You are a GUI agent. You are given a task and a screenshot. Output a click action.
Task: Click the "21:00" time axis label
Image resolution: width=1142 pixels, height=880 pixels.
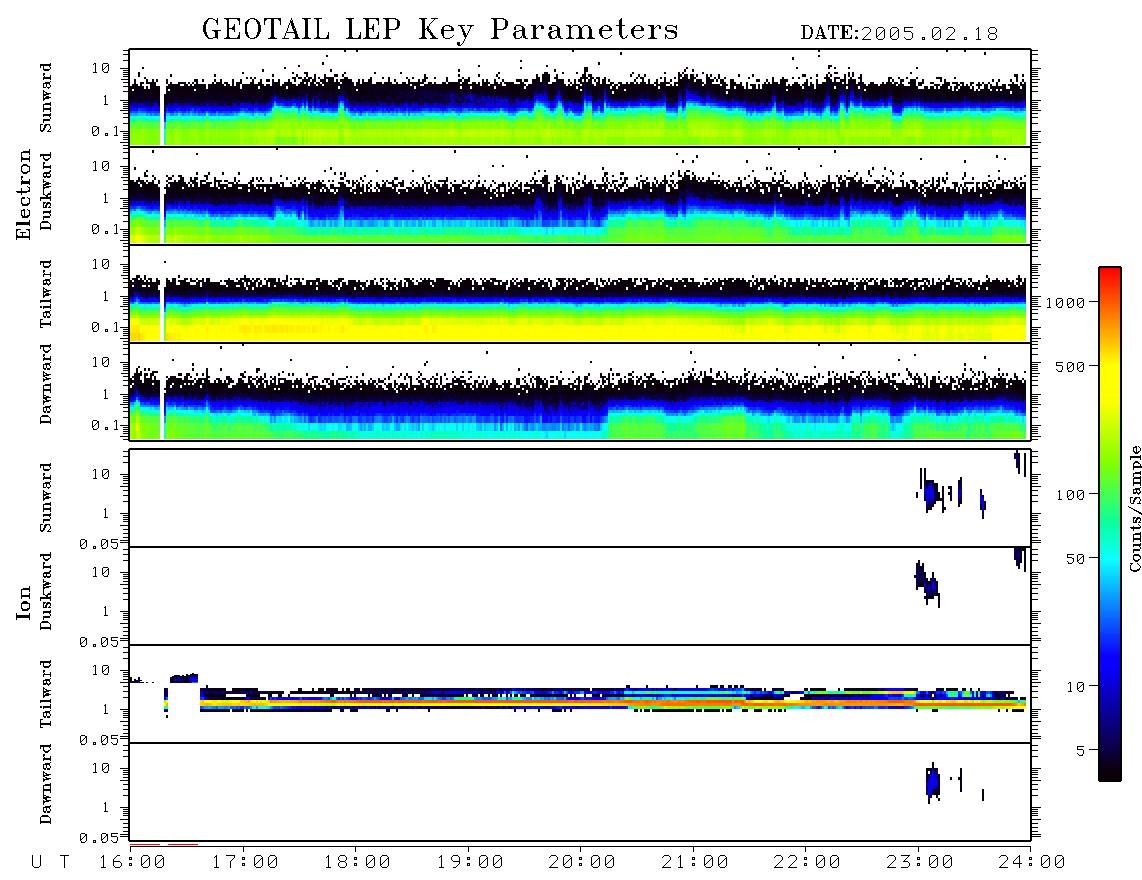[695, 863]
